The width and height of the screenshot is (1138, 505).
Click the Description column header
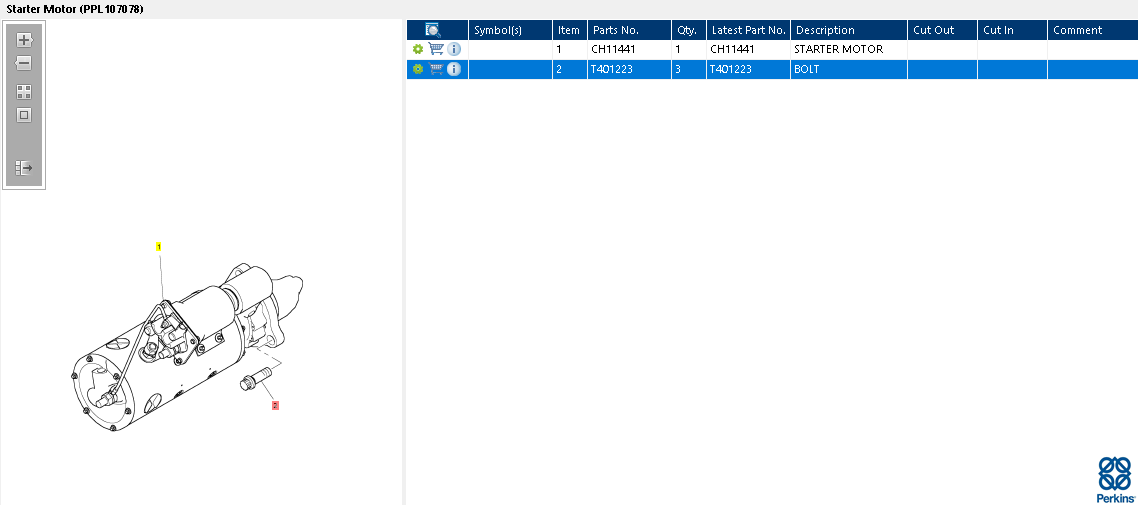(849, 30)
